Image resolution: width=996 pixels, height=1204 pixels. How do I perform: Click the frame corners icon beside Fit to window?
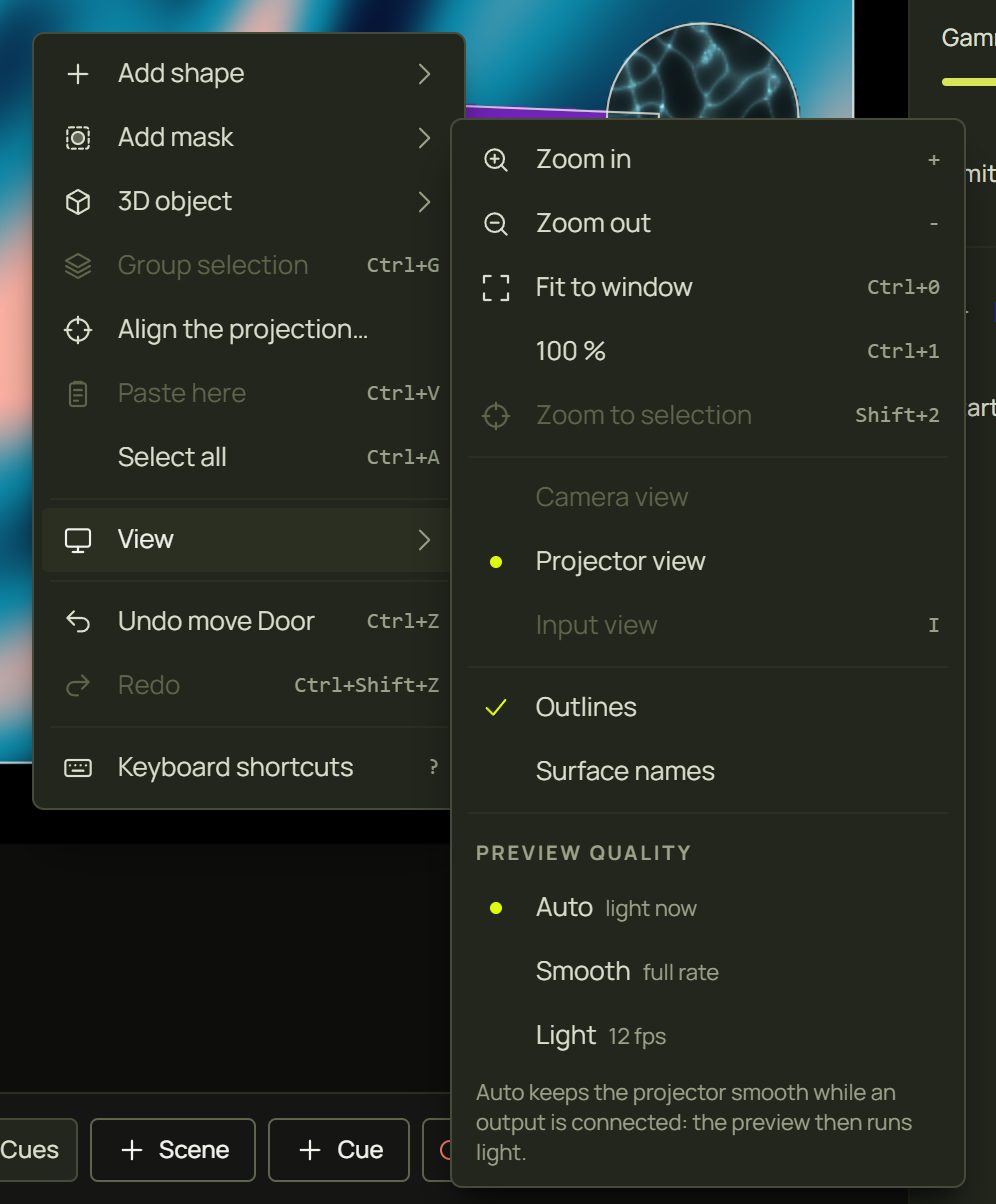click(496, 288)
